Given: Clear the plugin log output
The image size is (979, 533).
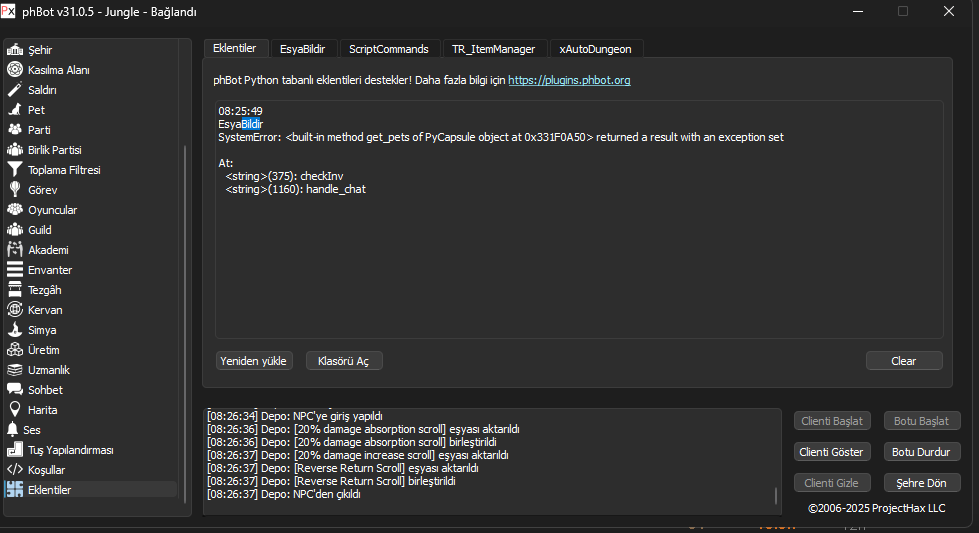Looking at the screenshot, I should click(x=903, y=361).
